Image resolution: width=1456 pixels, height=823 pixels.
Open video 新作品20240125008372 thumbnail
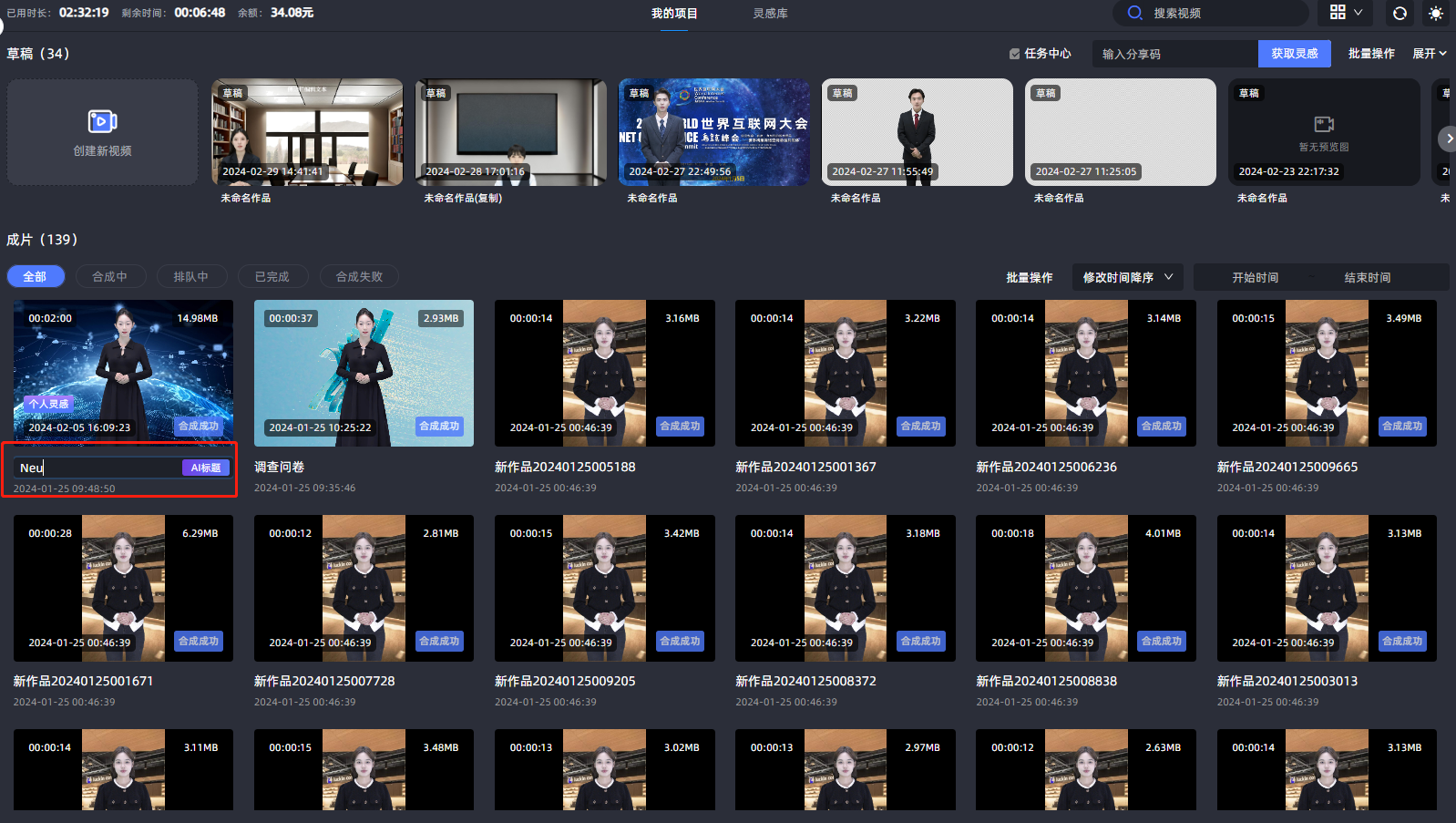(x=846, y=588)
